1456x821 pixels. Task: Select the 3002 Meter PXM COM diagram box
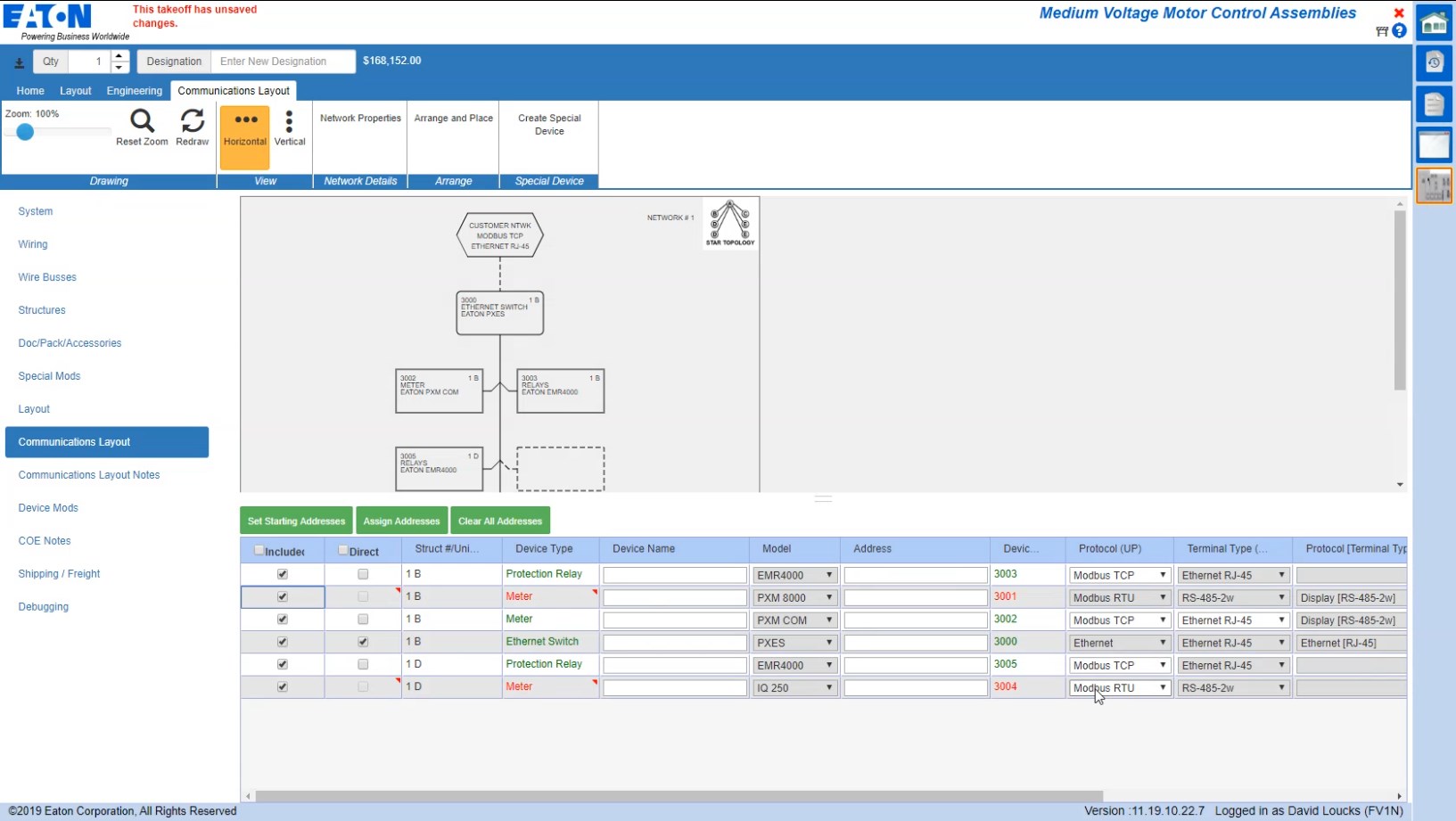click(440, 391)
